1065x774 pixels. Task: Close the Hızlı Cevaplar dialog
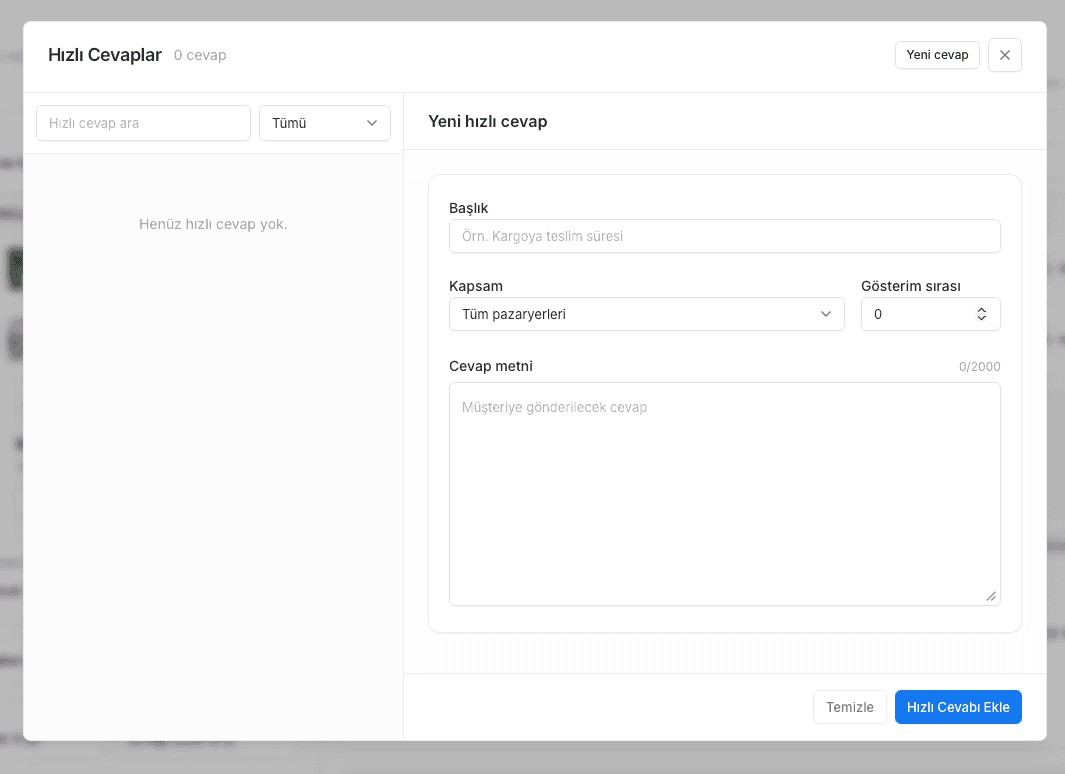1005,55
